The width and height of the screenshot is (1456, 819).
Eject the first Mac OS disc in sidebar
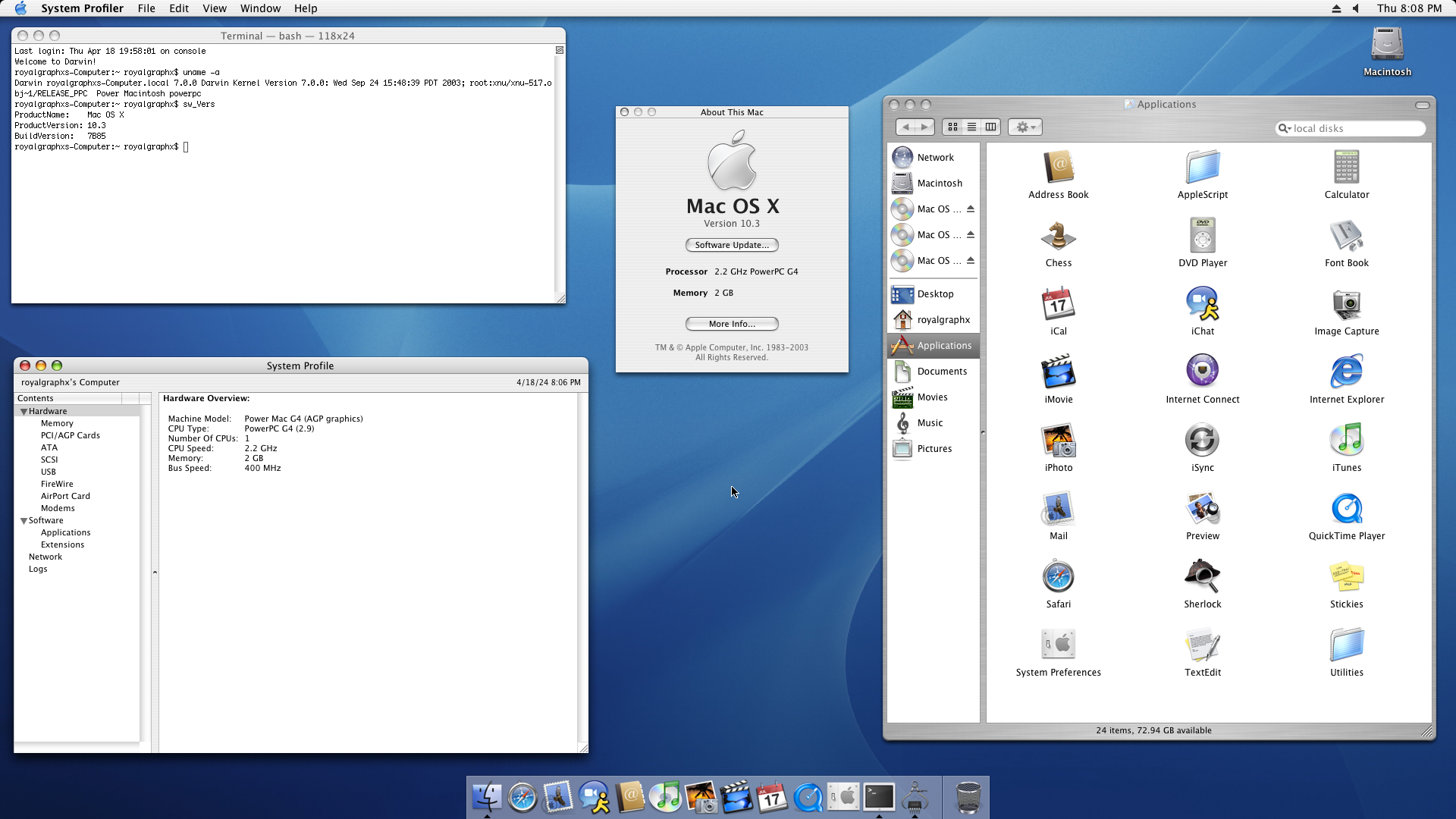pos(970,209)
